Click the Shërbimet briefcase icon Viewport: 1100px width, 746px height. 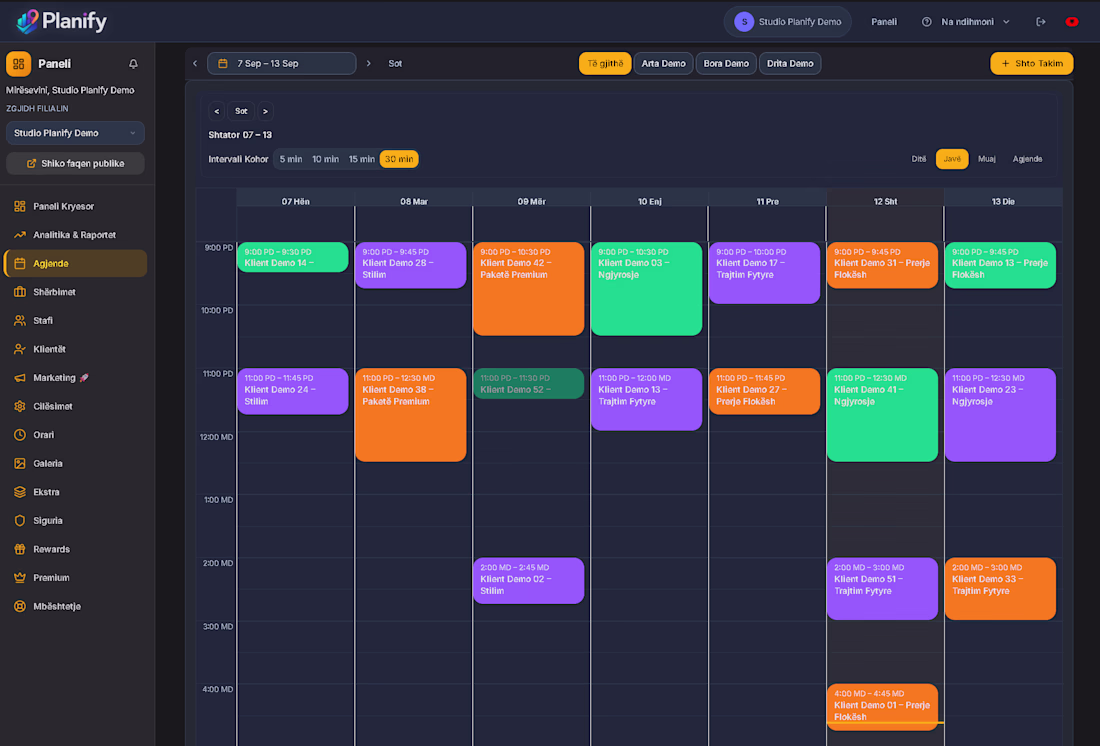(x=20, y=292)
